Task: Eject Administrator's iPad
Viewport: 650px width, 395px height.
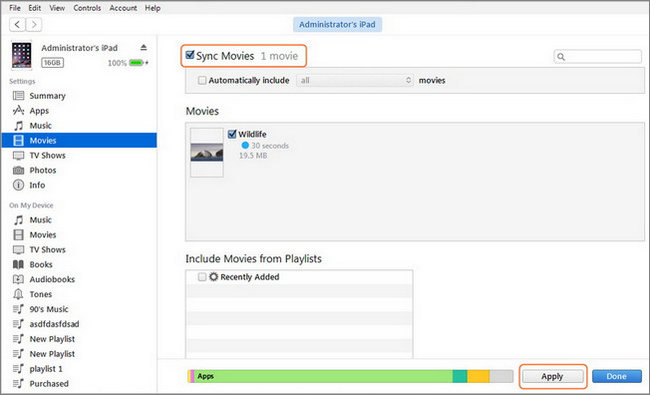Action: (143, 48)
